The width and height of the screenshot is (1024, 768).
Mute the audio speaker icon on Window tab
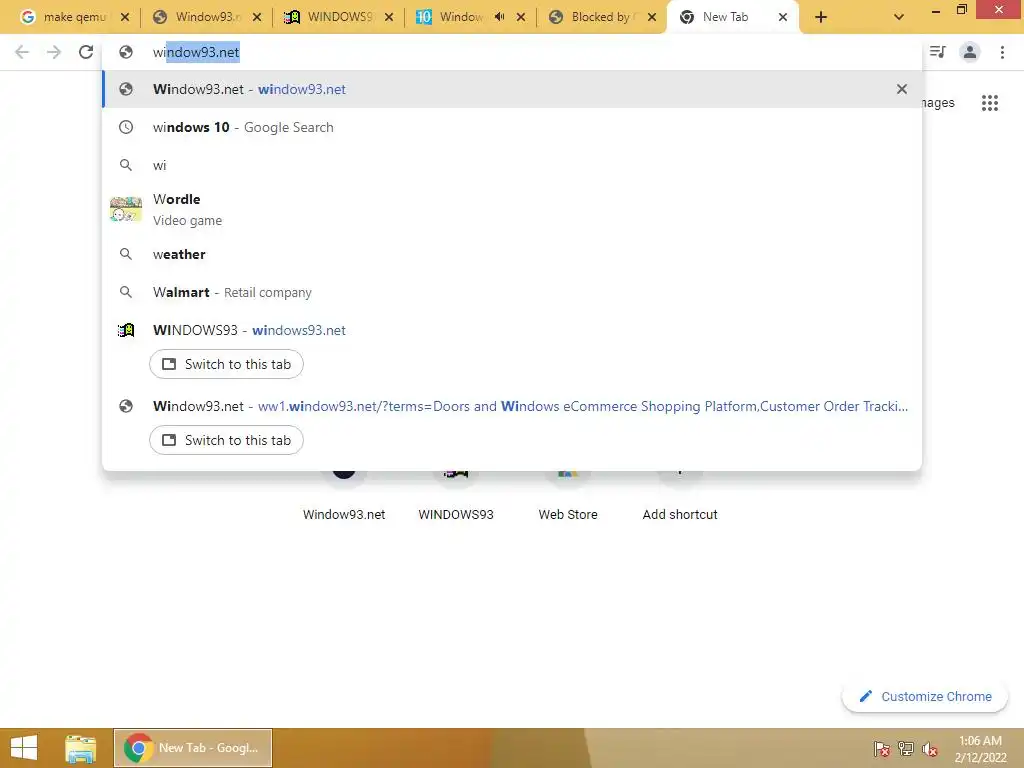500,17
